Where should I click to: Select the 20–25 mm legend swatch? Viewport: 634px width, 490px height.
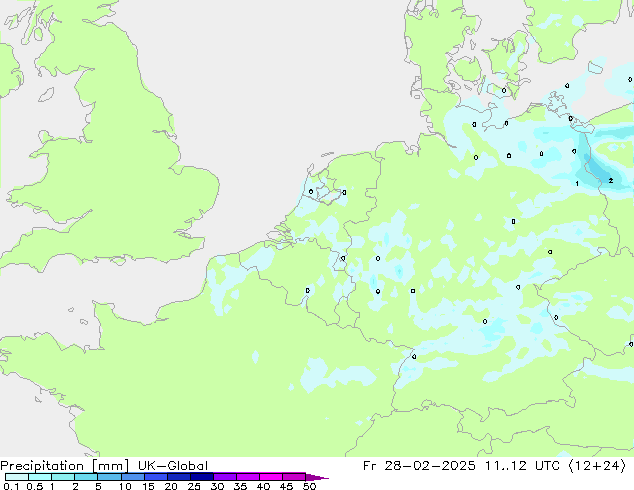coord(179,477)
